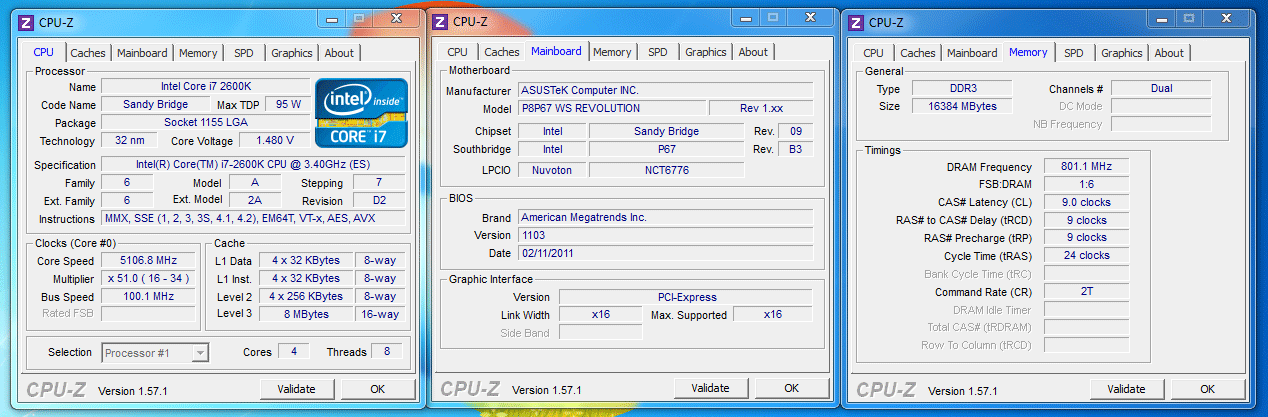Viewport: 1268px width, 417px height.
Task: Click the Max TDP value '95 W'
Action: [x=289, y=104]
